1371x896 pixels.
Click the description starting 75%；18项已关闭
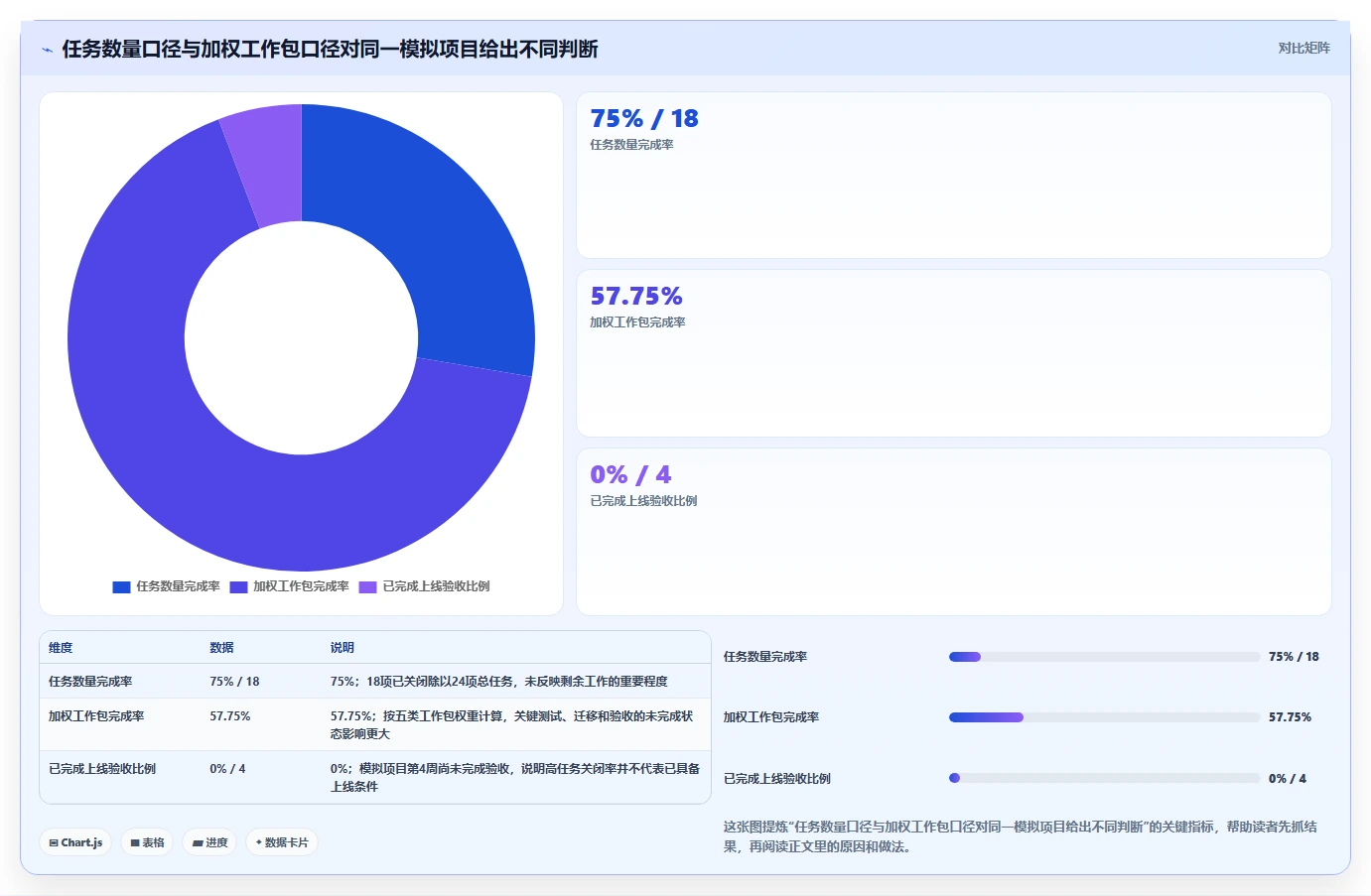(x=499, y=682)
